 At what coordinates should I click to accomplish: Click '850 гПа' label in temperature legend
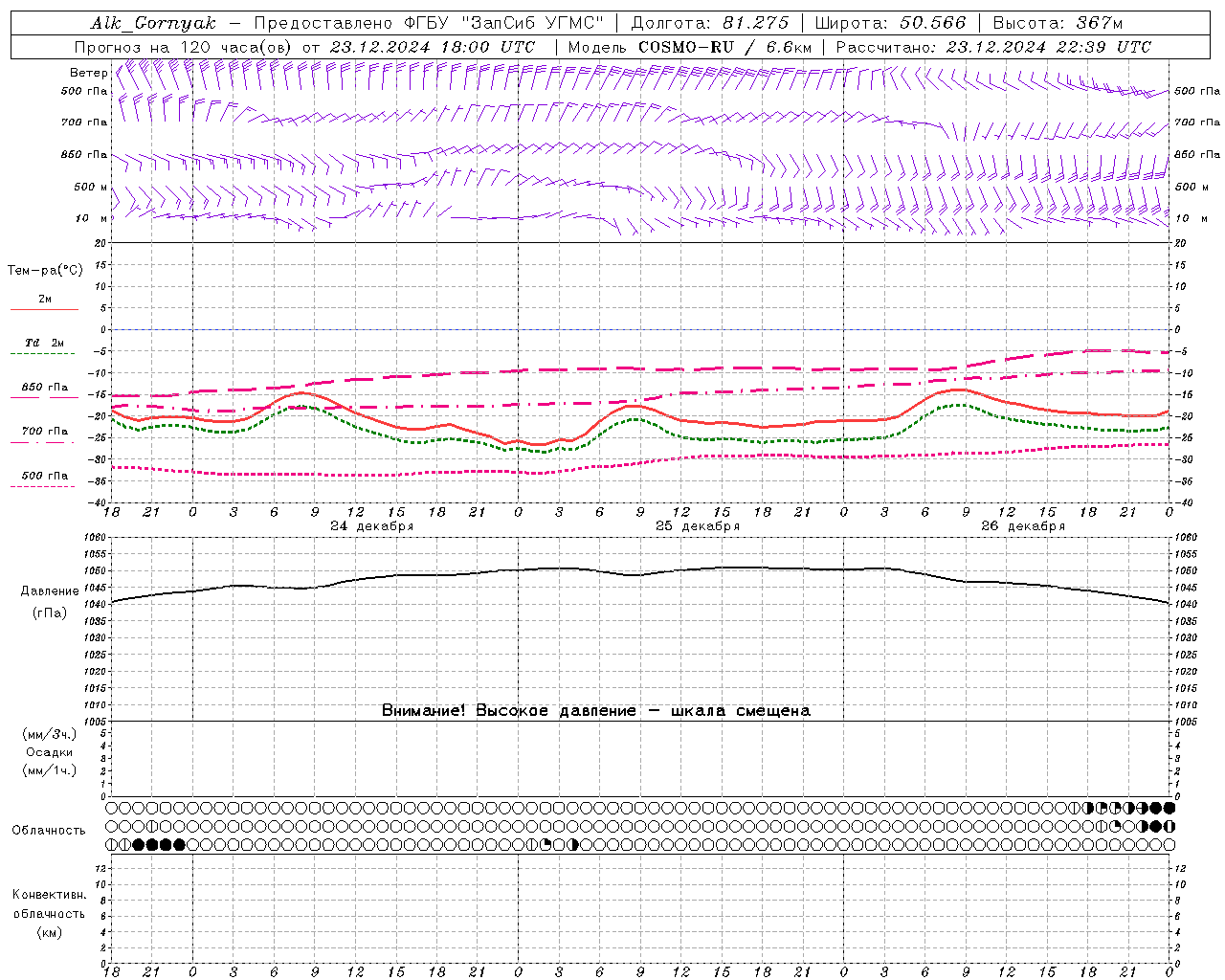coord(45,388)
